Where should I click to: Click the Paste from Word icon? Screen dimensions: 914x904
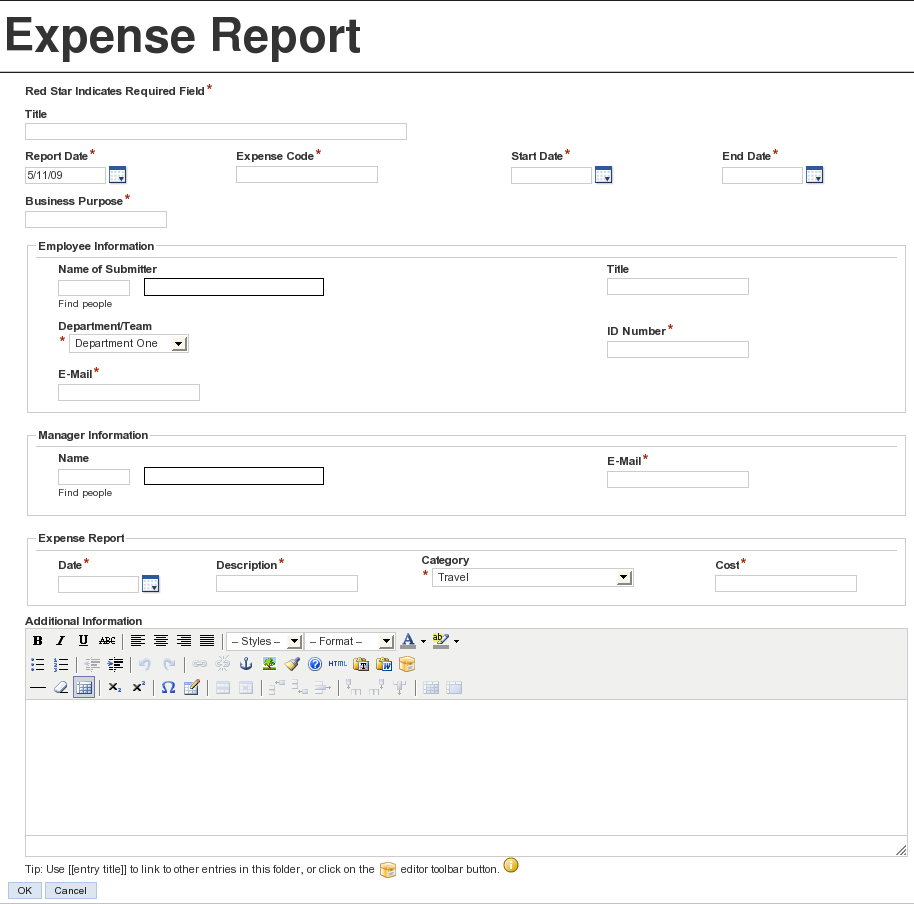[x=383, y=664]
